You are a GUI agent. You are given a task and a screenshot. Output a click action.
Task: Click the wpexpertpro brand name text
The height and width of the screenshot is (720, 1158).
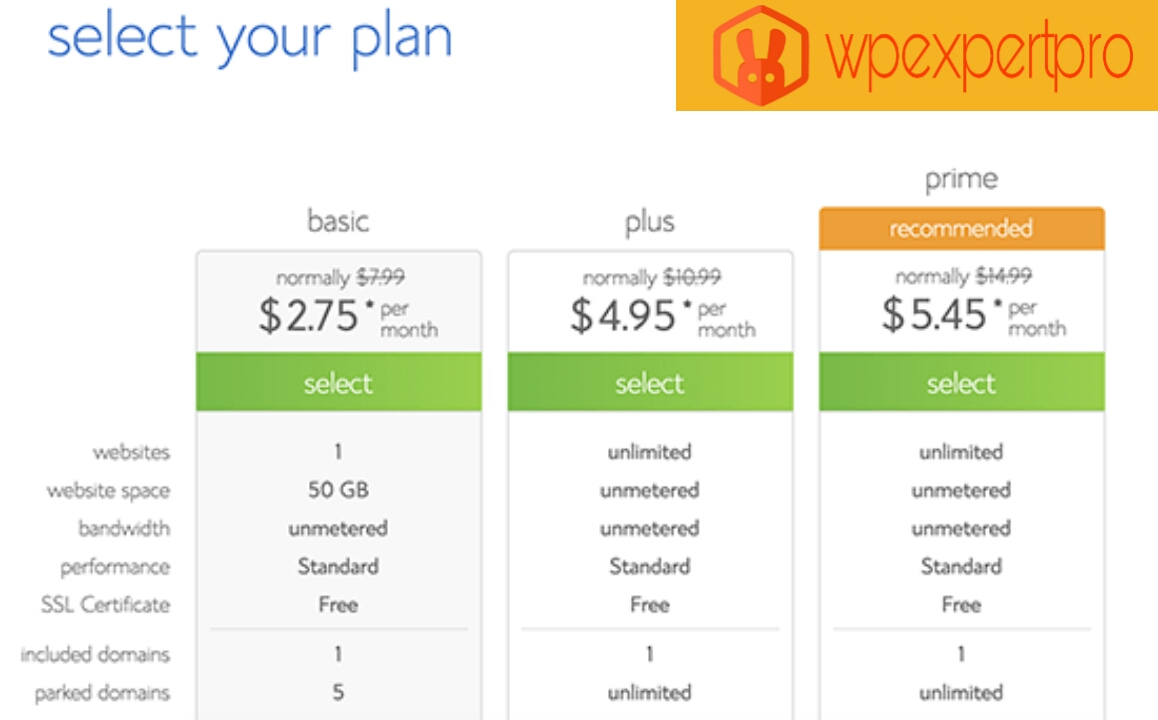coord(979,56)
